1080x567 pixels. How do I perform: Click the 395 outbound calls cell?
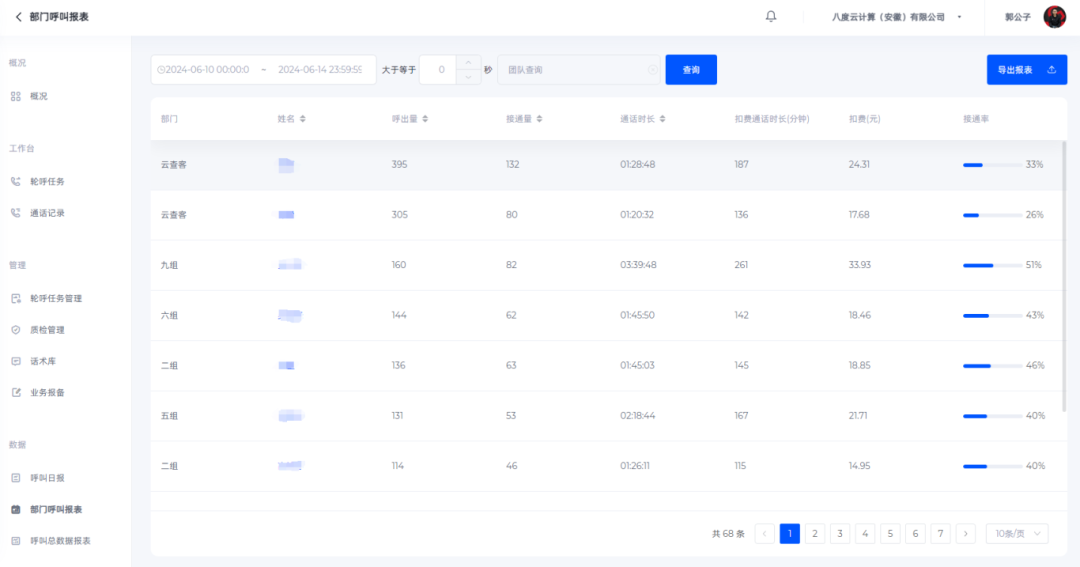399,165
